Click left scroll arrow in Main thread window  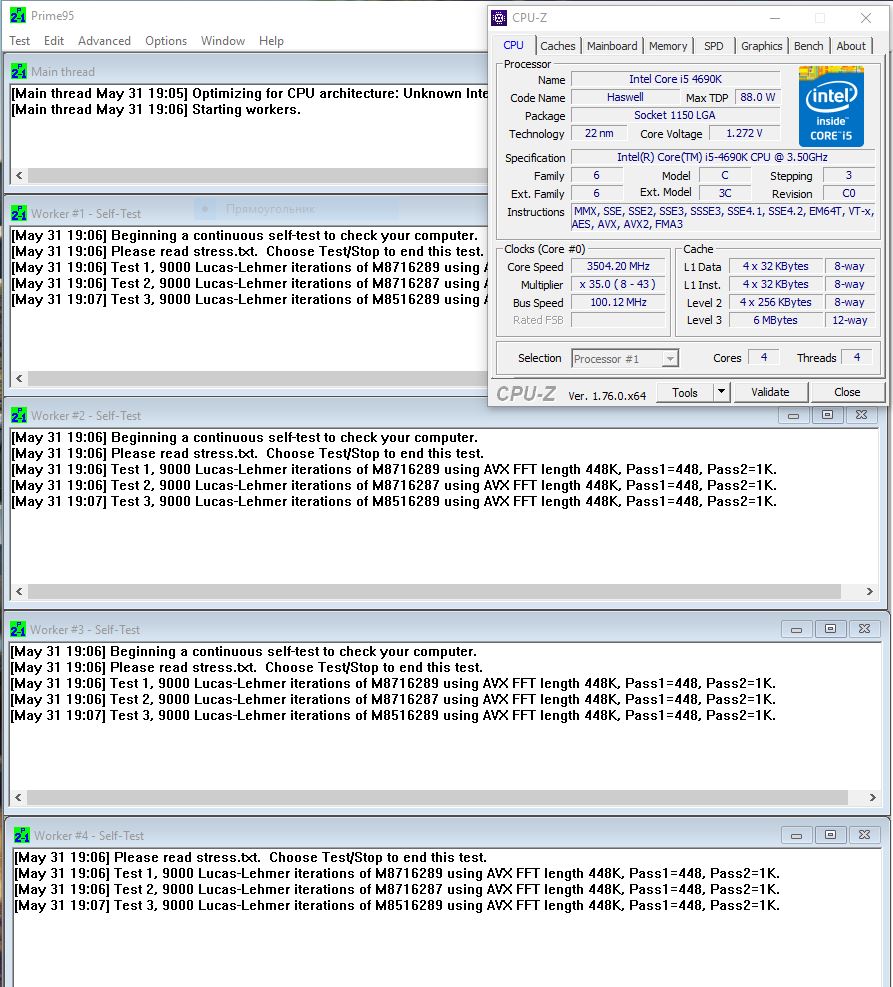point(19,176)
